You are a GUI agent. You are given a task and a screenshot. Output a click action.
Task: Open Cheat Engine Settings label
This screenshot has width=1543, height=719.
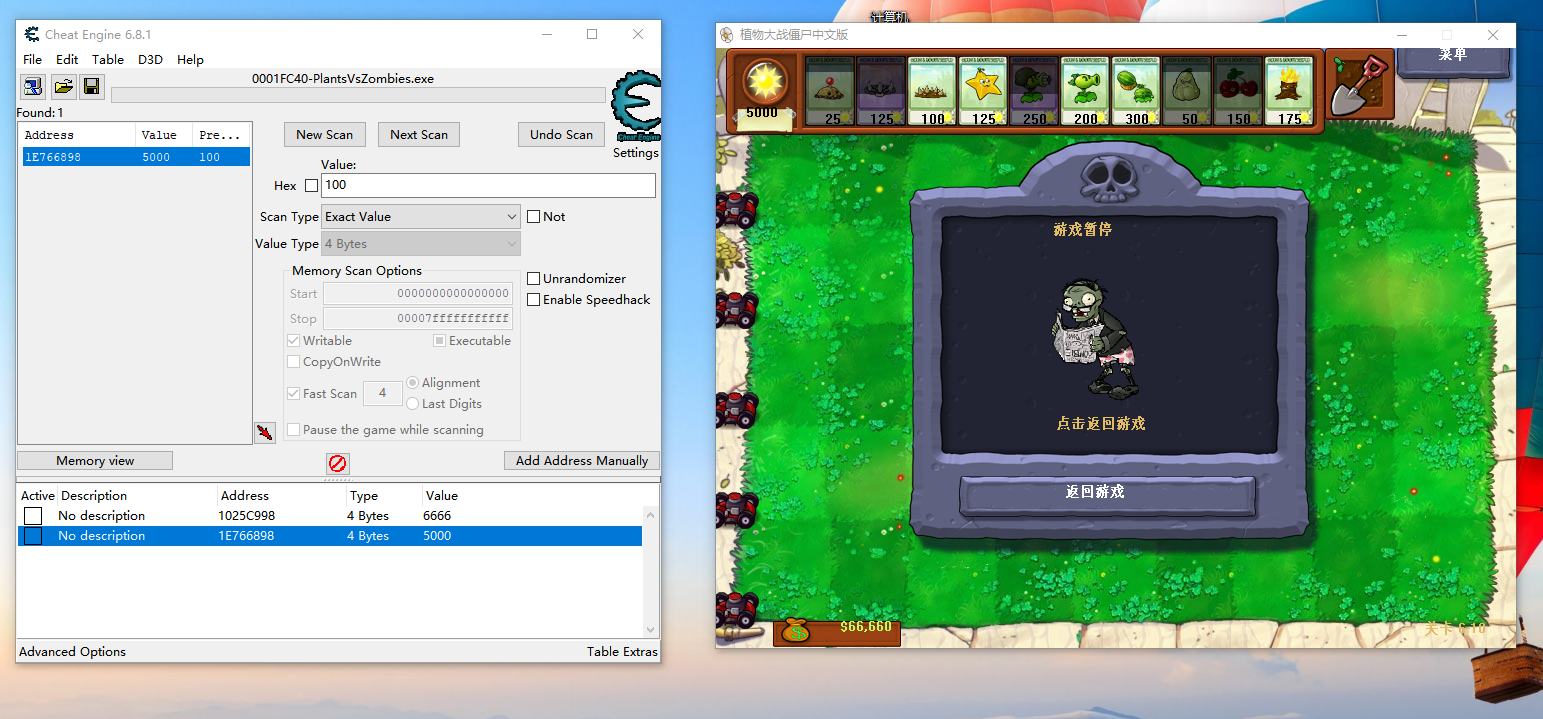click(636, 153)
